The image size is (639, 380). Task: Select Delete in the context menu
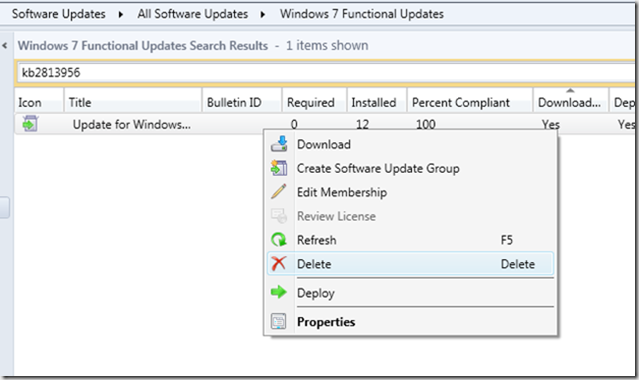(x=410, y=264)
